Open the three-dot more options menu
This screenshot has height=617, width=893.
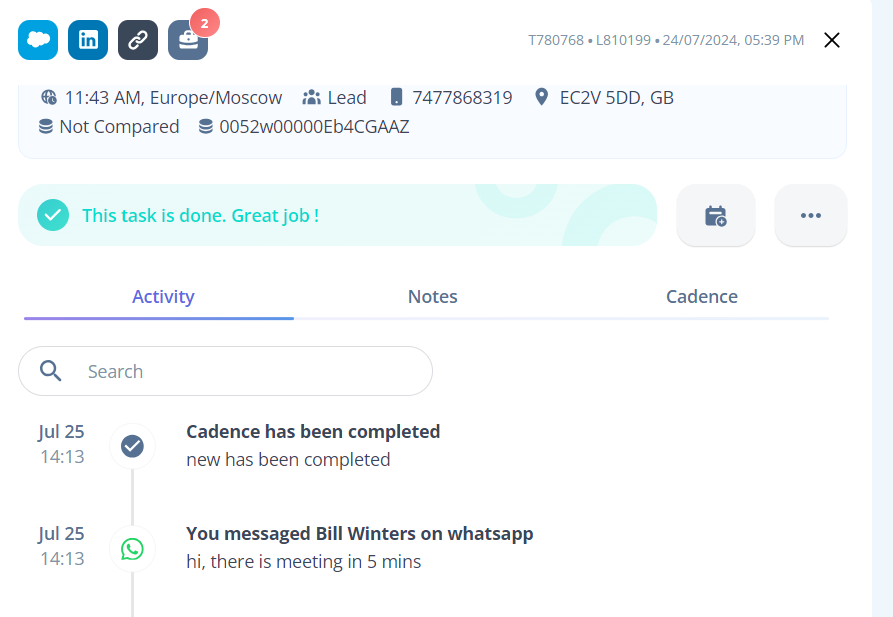810,215
